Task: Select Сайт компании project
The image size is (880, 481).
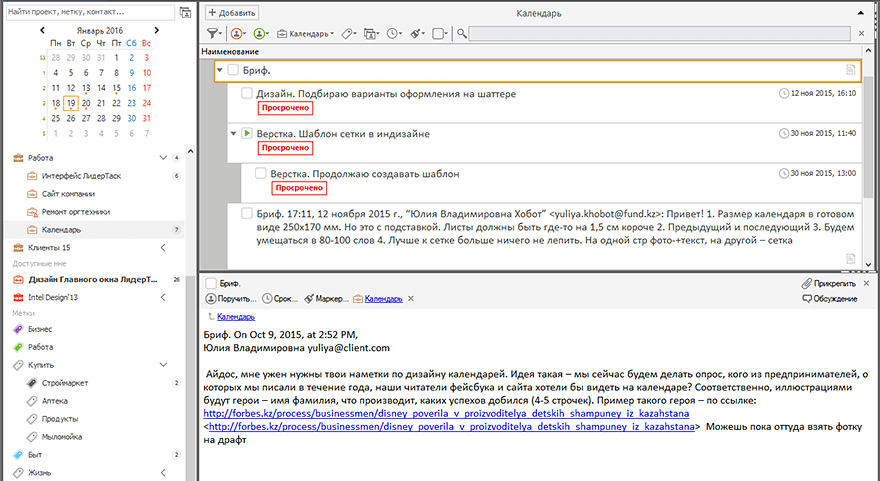Action: pyautogui.click(x=68, y=194)
